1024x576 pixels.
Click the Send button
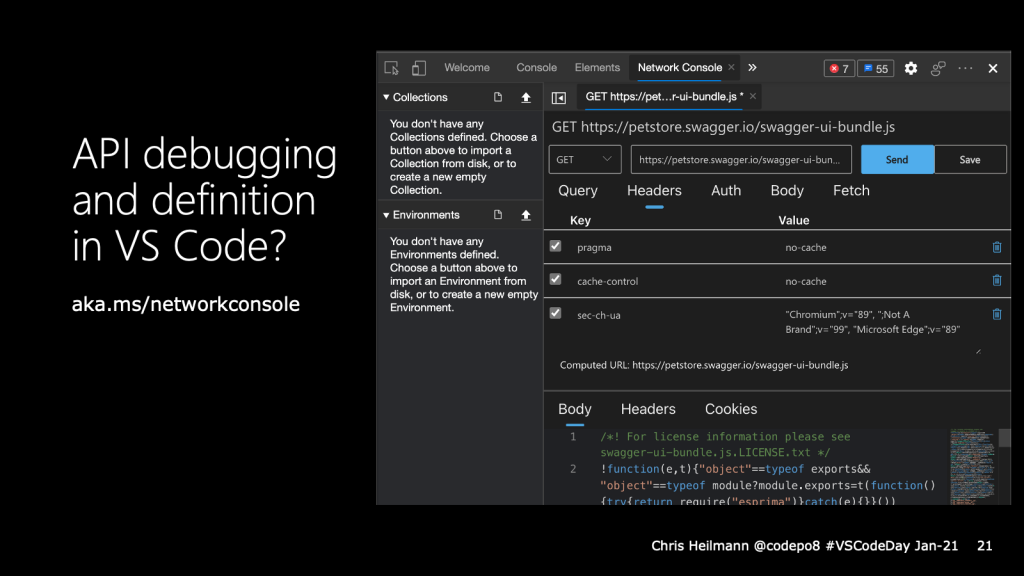(897, 159)
